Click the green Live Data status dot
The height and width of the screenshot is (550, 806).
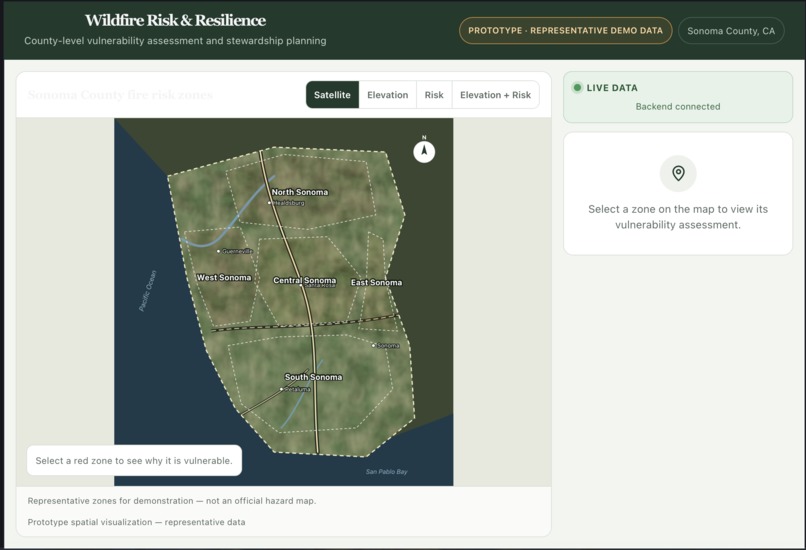577,87
